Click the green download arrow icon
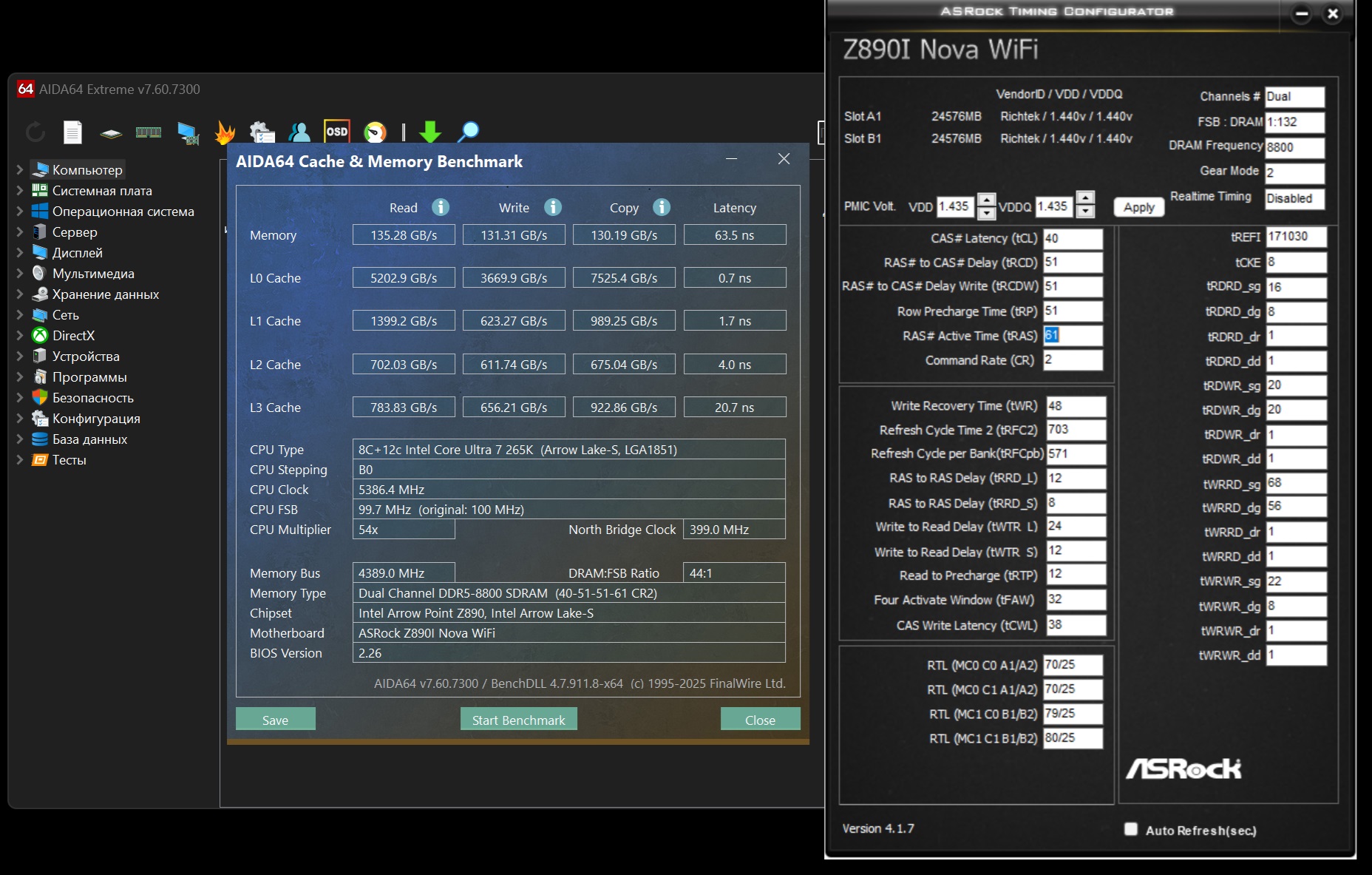Viewport: 1372px width, 875px height. coord(429,132)
